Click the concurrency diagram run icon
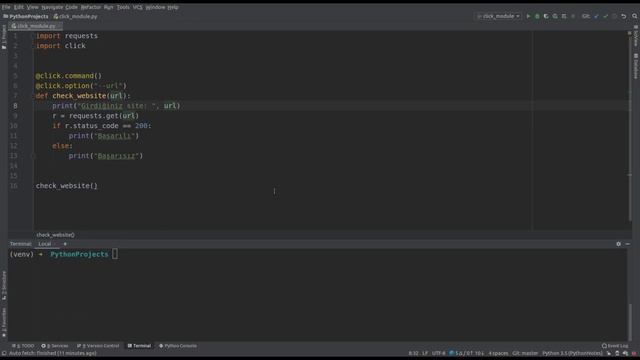Image resolution: width=640 pixels, height=360 pixels. click(x=564, y=16)
